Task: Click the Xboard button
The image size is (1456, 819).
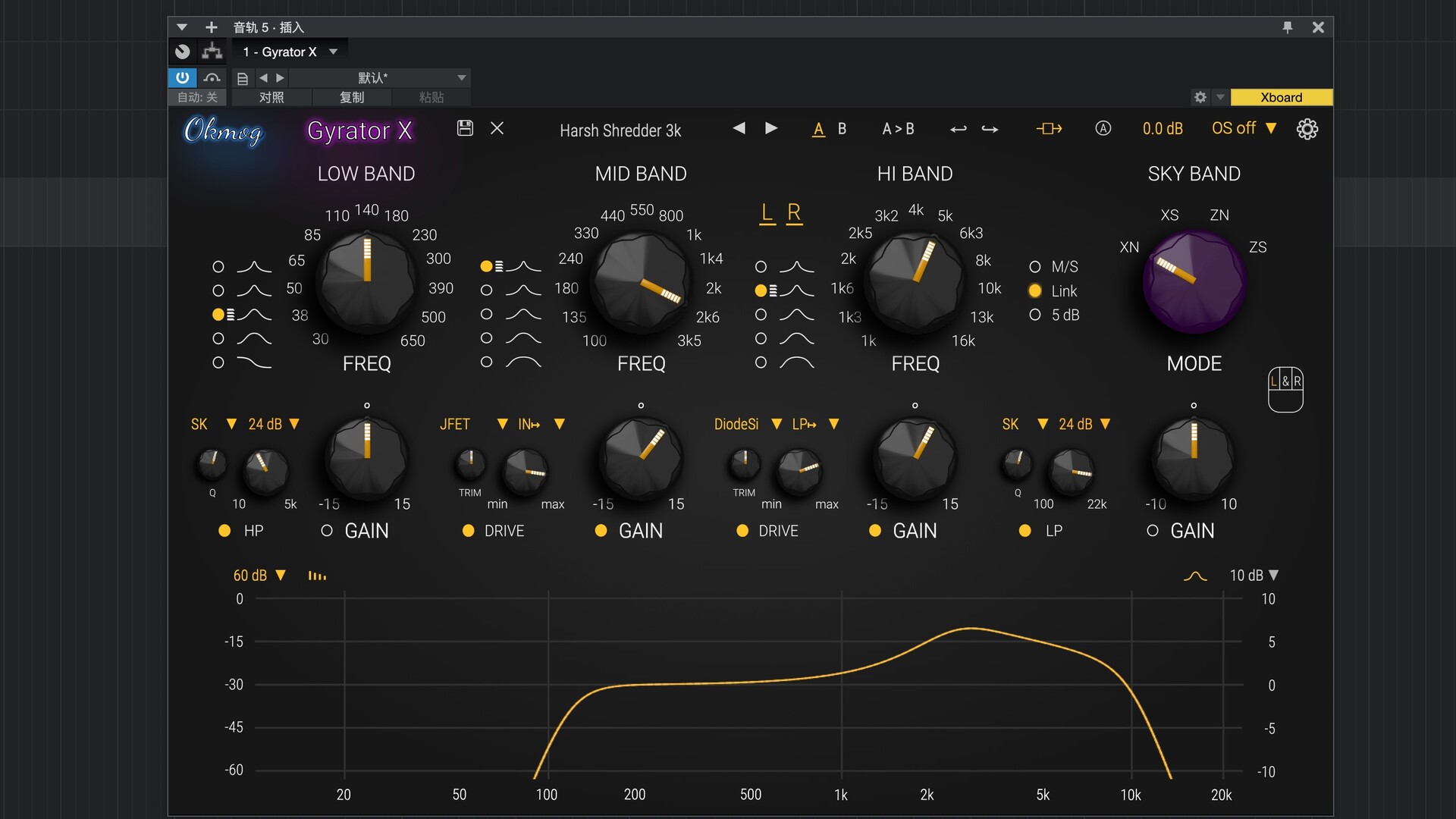Action: point(1281,97)
